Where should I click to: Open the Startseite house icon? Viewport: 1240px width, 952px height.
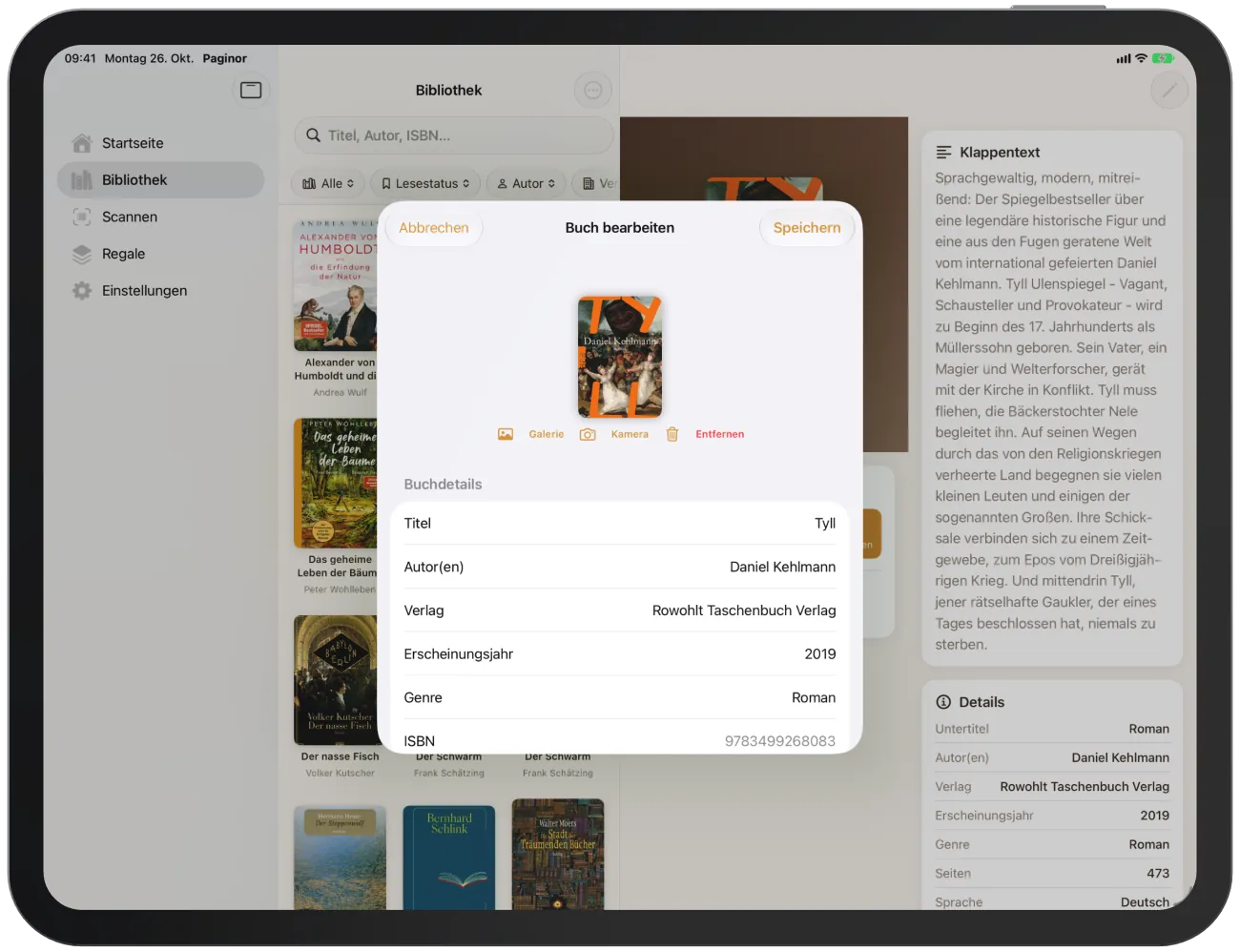point(82,143)
